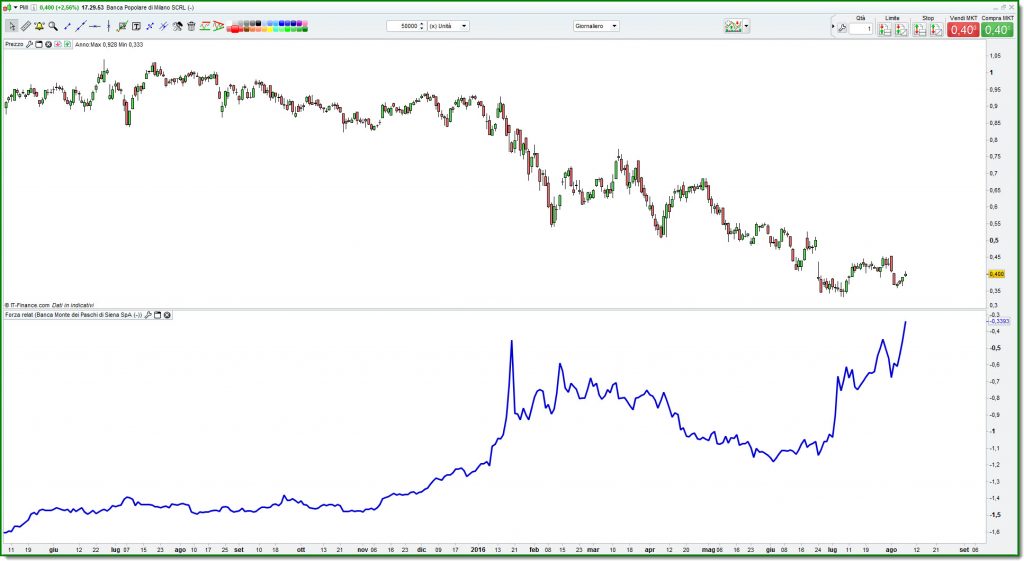
Task: Select the ruler measurement tool
Action: 25,26
